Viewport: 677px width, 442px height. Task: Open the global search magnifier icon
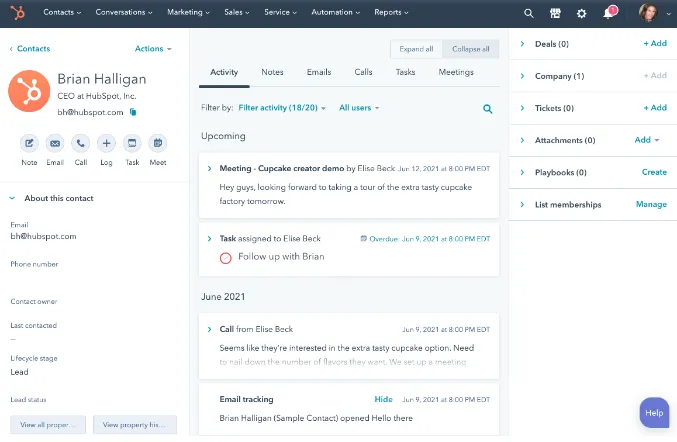pos(528,13)
